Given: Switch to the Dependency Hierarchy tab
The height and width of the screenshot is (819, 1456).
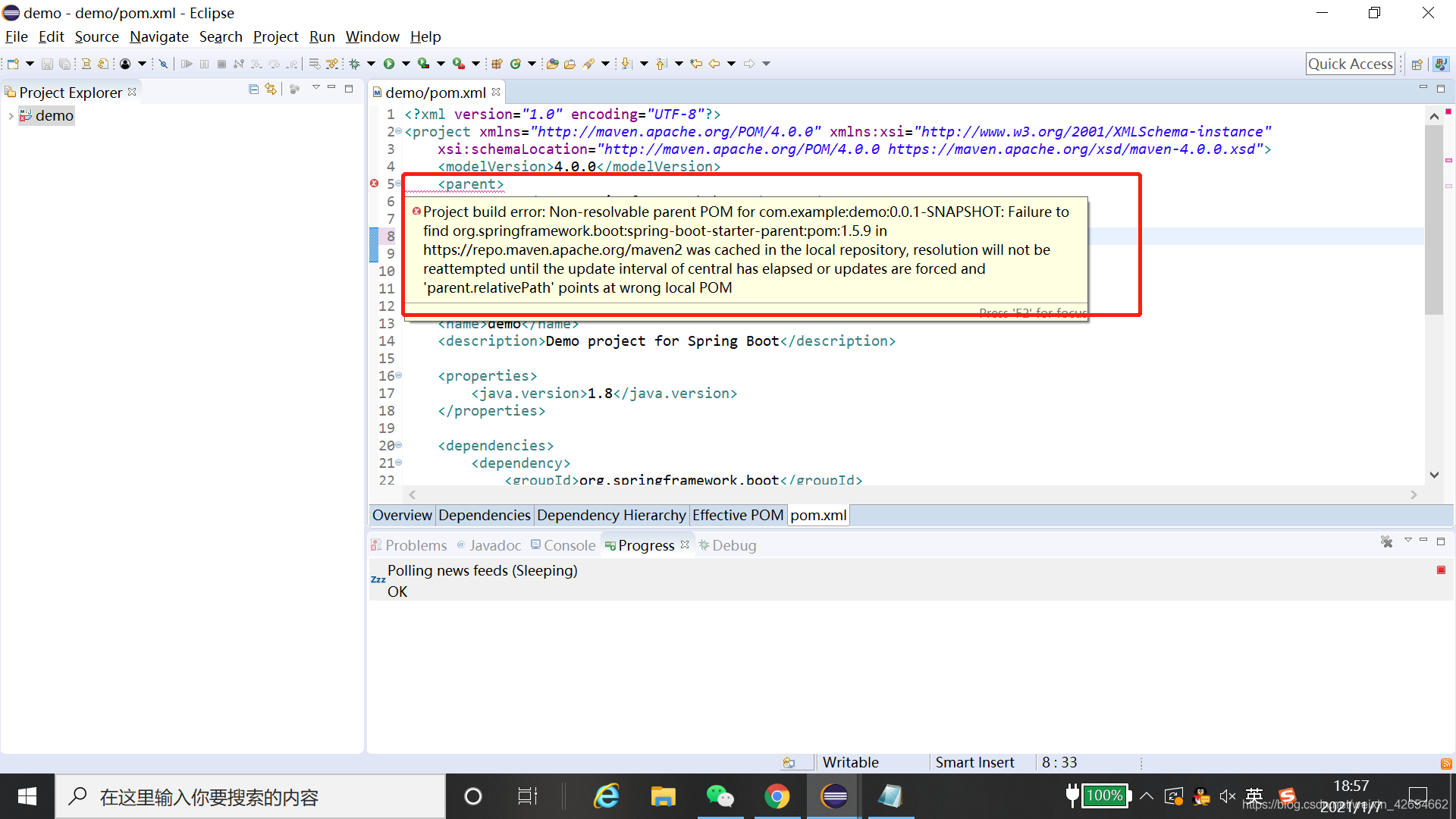Looking at the screenshot, I should coord(611,516).
